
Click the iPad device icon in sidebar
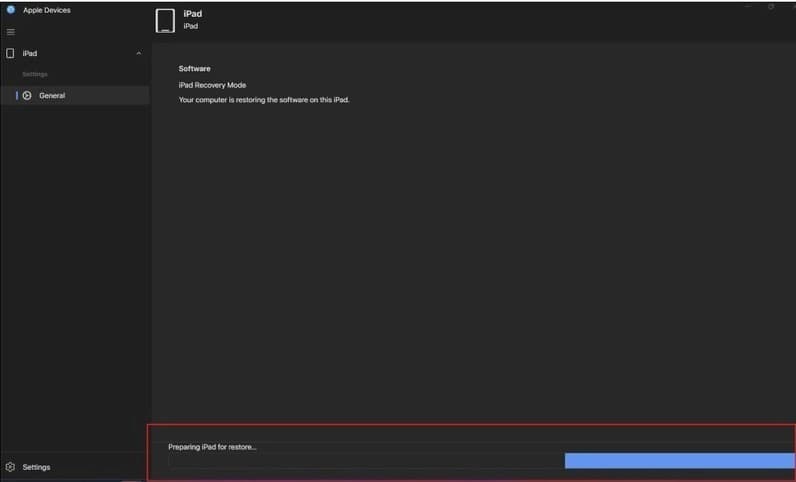coord(10,53)
